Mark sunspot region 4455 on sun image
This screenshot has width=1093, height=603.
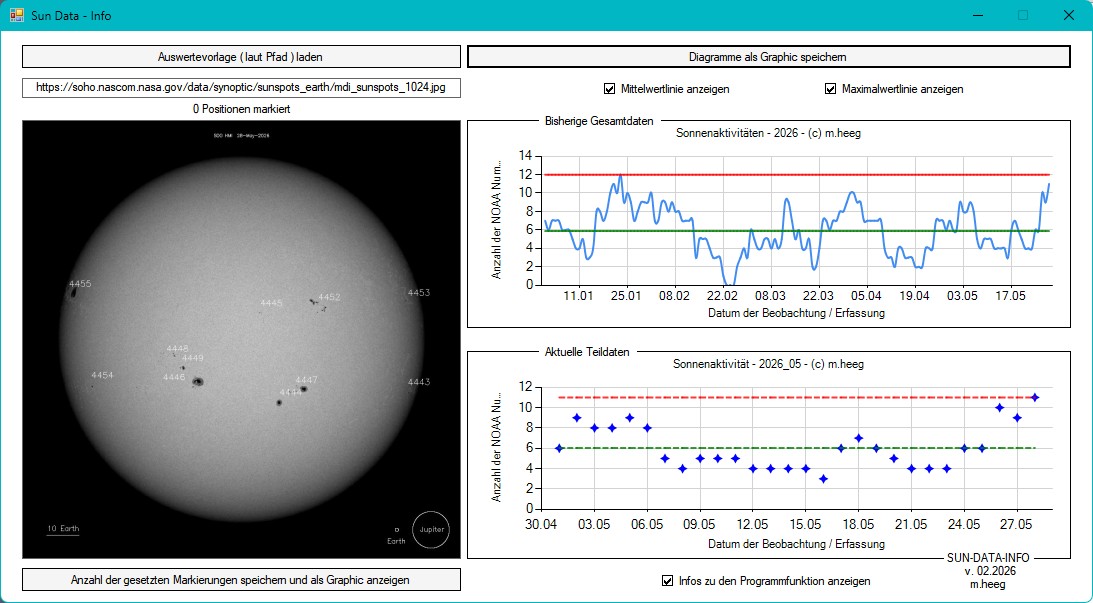(79, 284)
